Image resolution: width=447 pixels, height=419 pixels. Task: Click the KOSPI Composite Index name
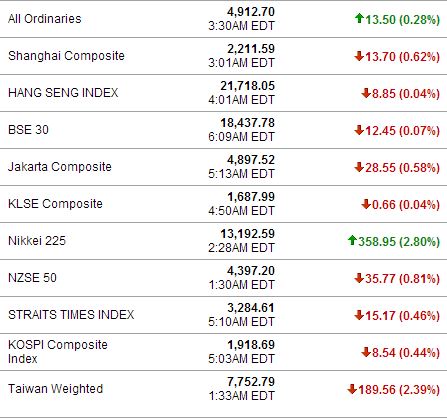[58, 352]
